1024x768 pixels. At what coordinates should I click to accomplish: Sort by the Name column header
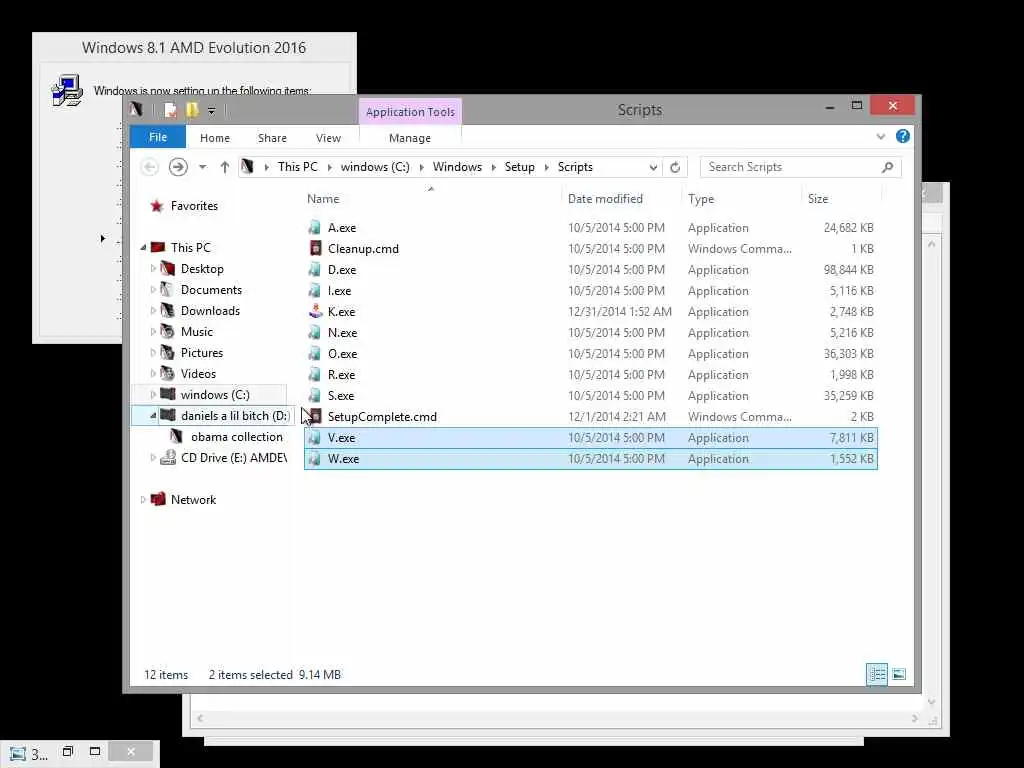pos(431,199)
